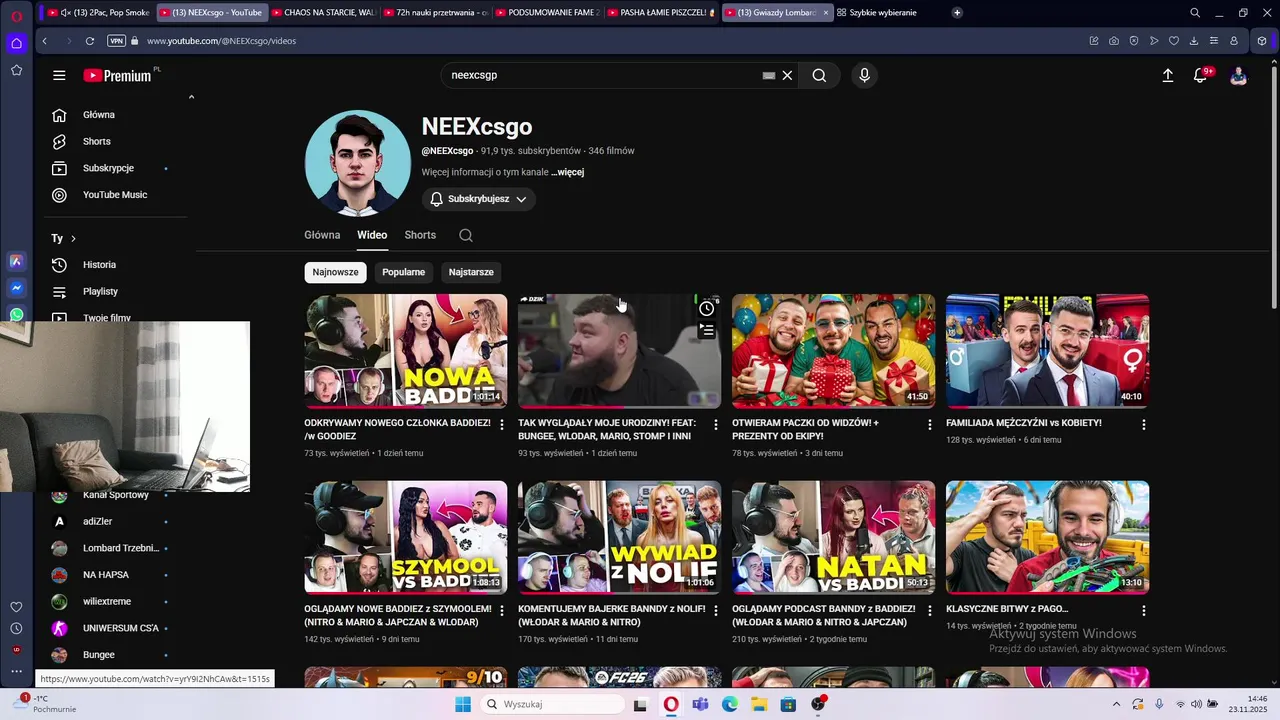
Task: Switch to the channel Główna tab
Action: click(322, 235)
